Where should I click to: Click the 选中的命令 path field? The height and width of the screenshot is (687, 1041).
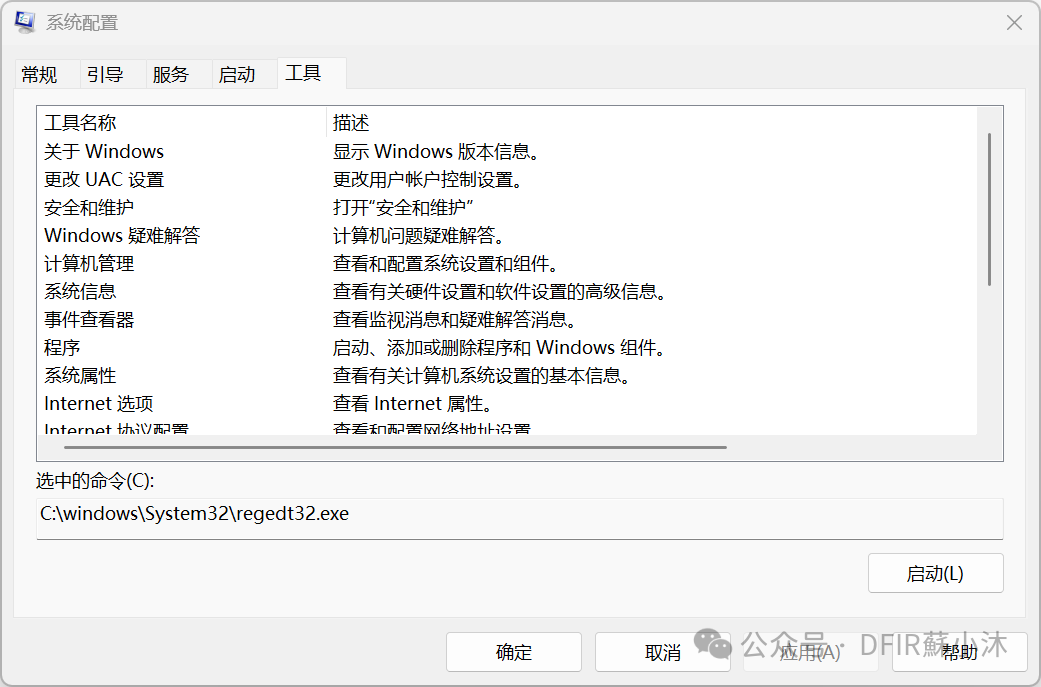[x=520, y=518]
